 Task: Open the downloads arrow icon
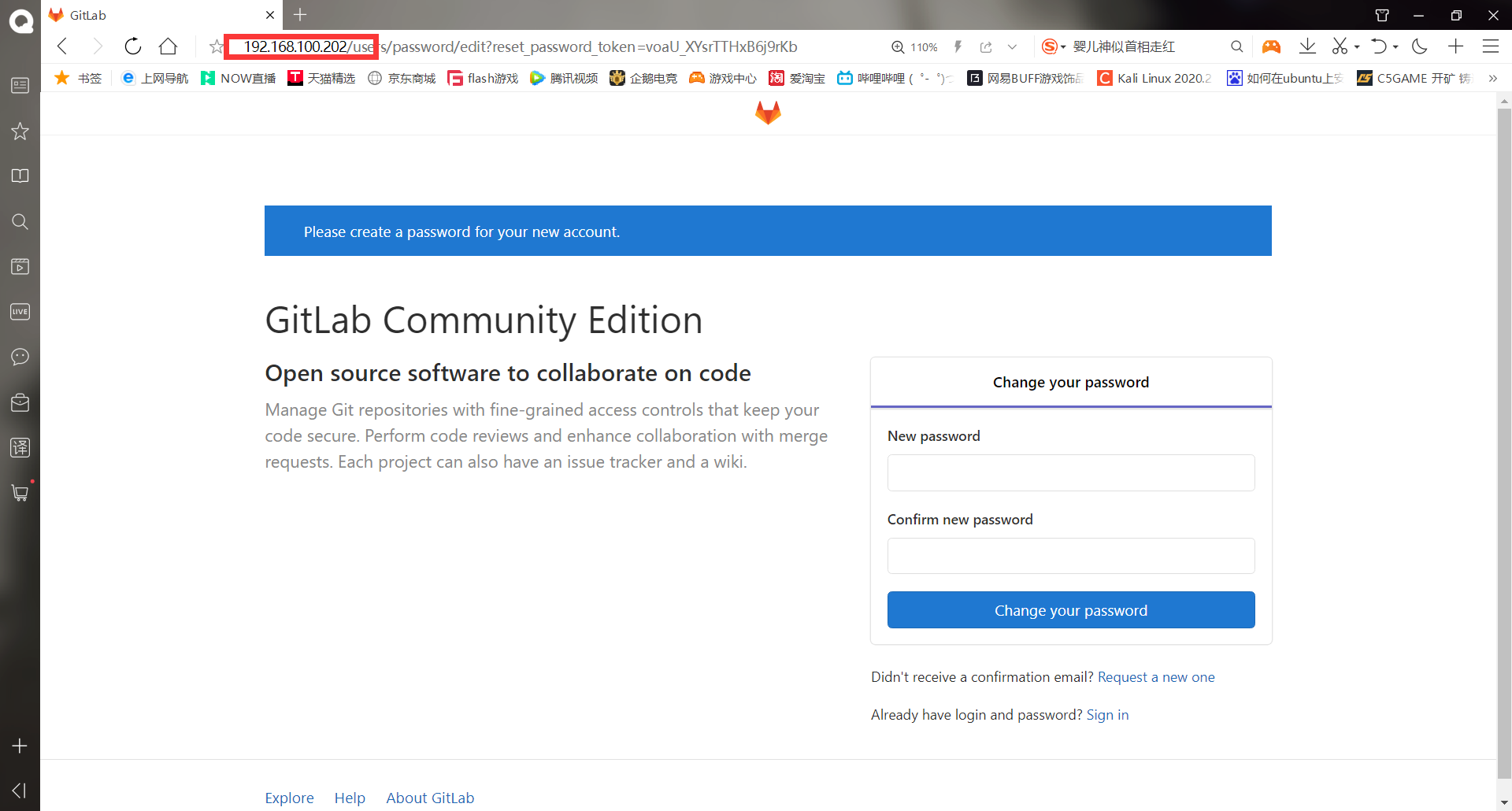(x=1307, y=46)
